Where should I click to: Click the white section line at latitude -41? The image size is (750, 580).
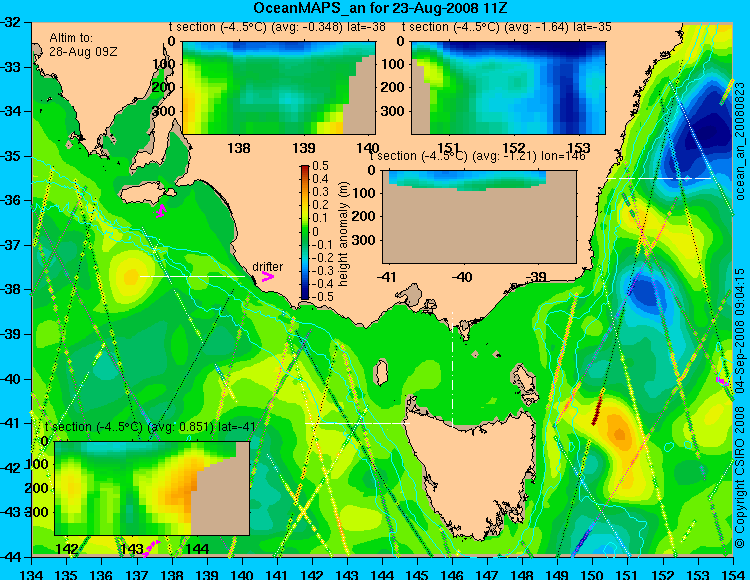[x=357, y=423]
